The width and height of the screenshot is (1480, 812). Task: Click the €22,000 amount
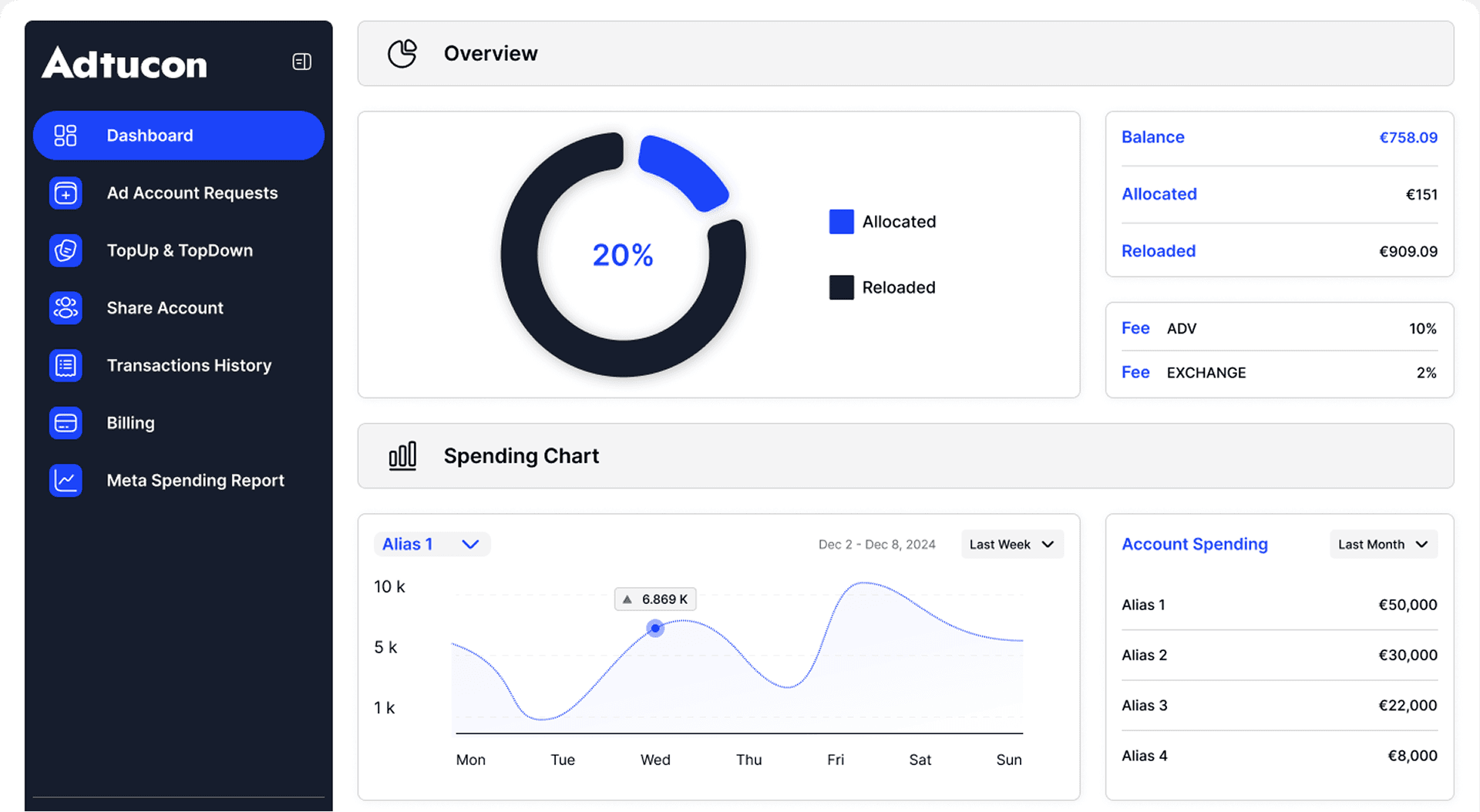pos(1408,705)
